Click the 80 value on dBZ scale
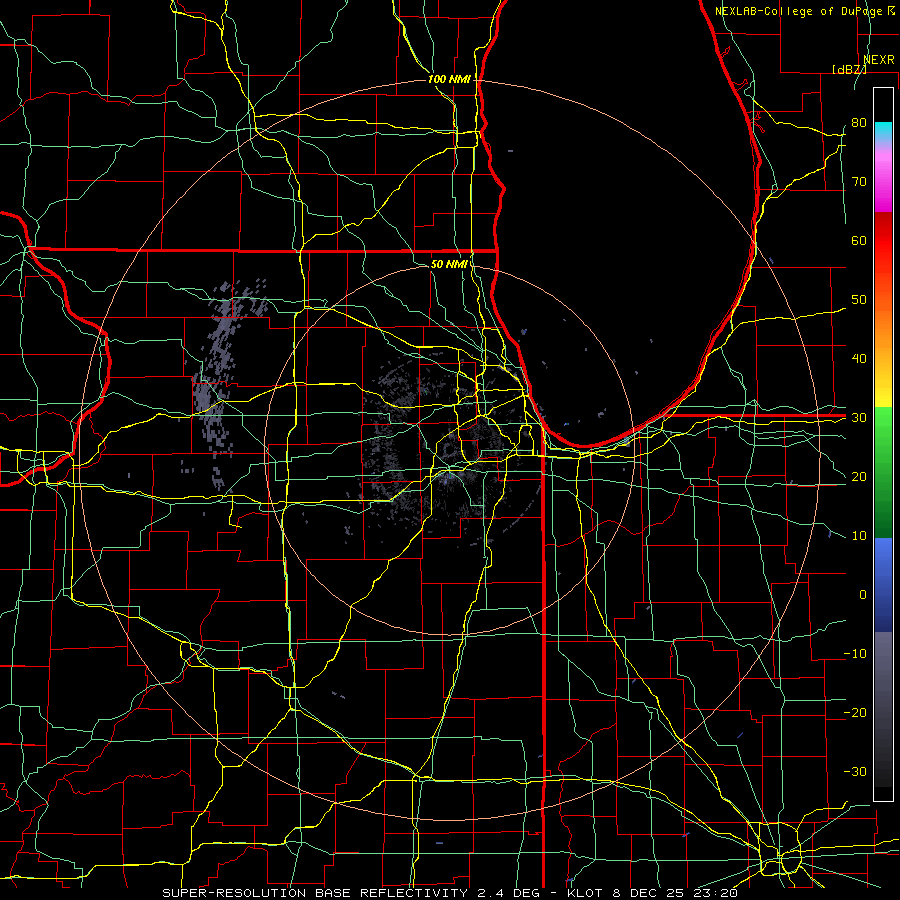The image size is (900, 900). pos(859,122)
